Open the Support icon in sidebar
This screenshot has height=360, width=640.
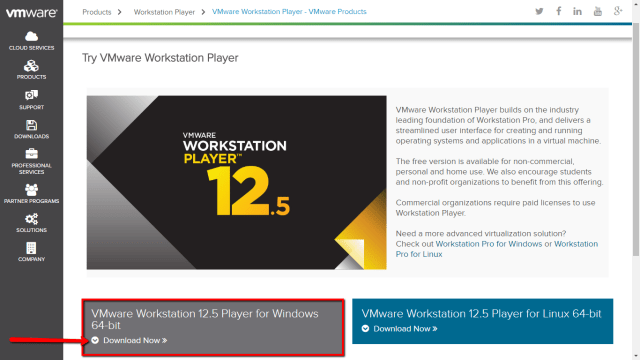click(x=31, y=96)
